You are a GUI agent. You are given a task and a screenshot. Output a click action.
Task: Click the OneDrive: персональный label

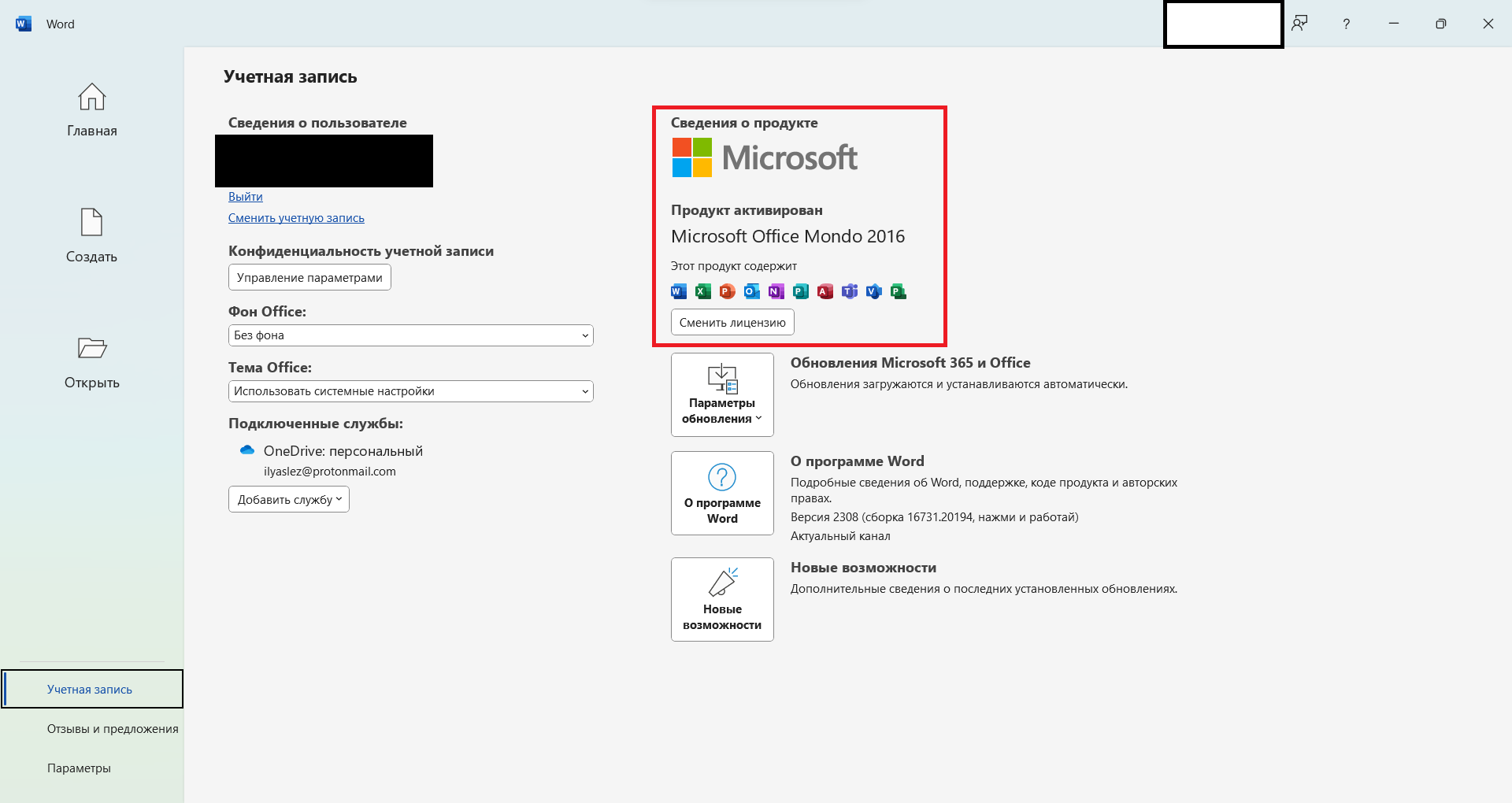coord(343,451)
